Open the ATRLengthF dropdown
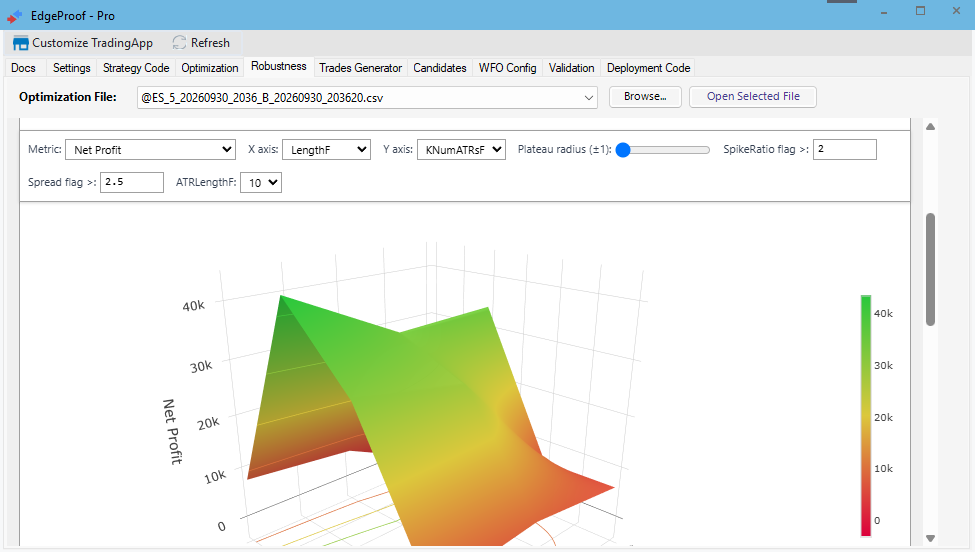Screen dimensions: 975x552 tap(261, 183)
